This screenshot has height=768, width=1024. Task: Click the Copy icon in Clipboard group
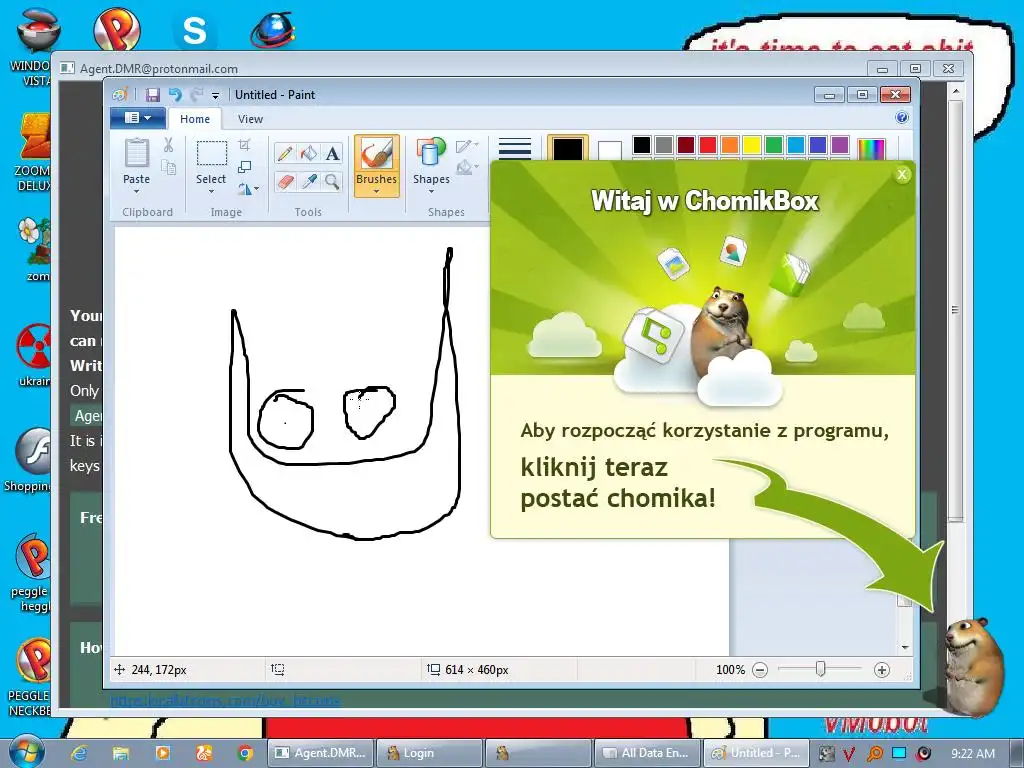168,167
